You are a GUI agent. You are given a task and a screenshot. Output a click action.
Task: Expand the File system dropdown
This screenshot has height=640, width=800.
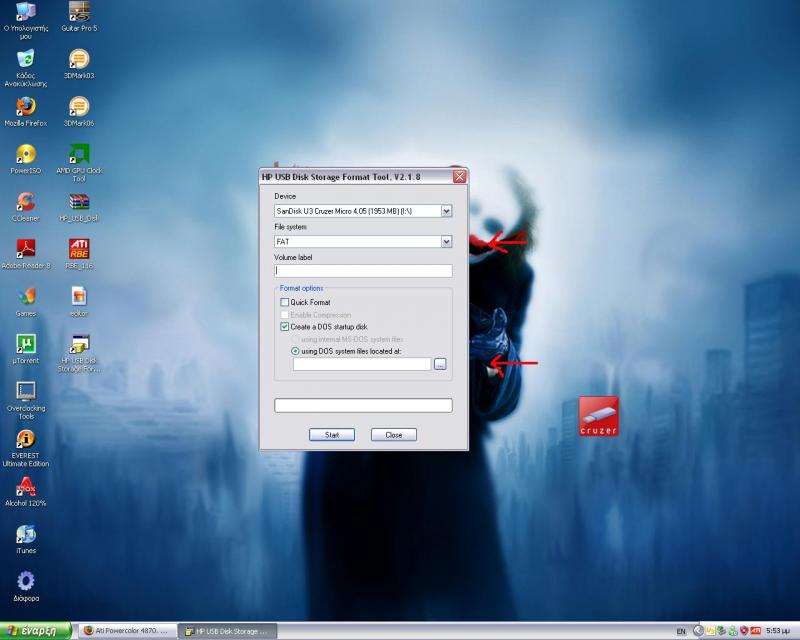click(x=446, y=241)
